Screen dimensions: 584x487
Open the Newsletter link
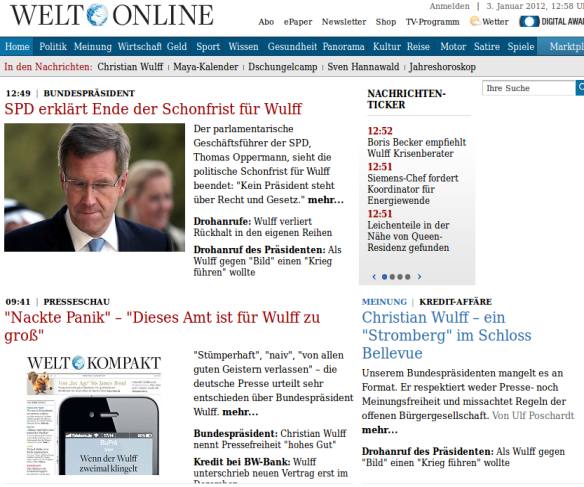coord(344,22)
